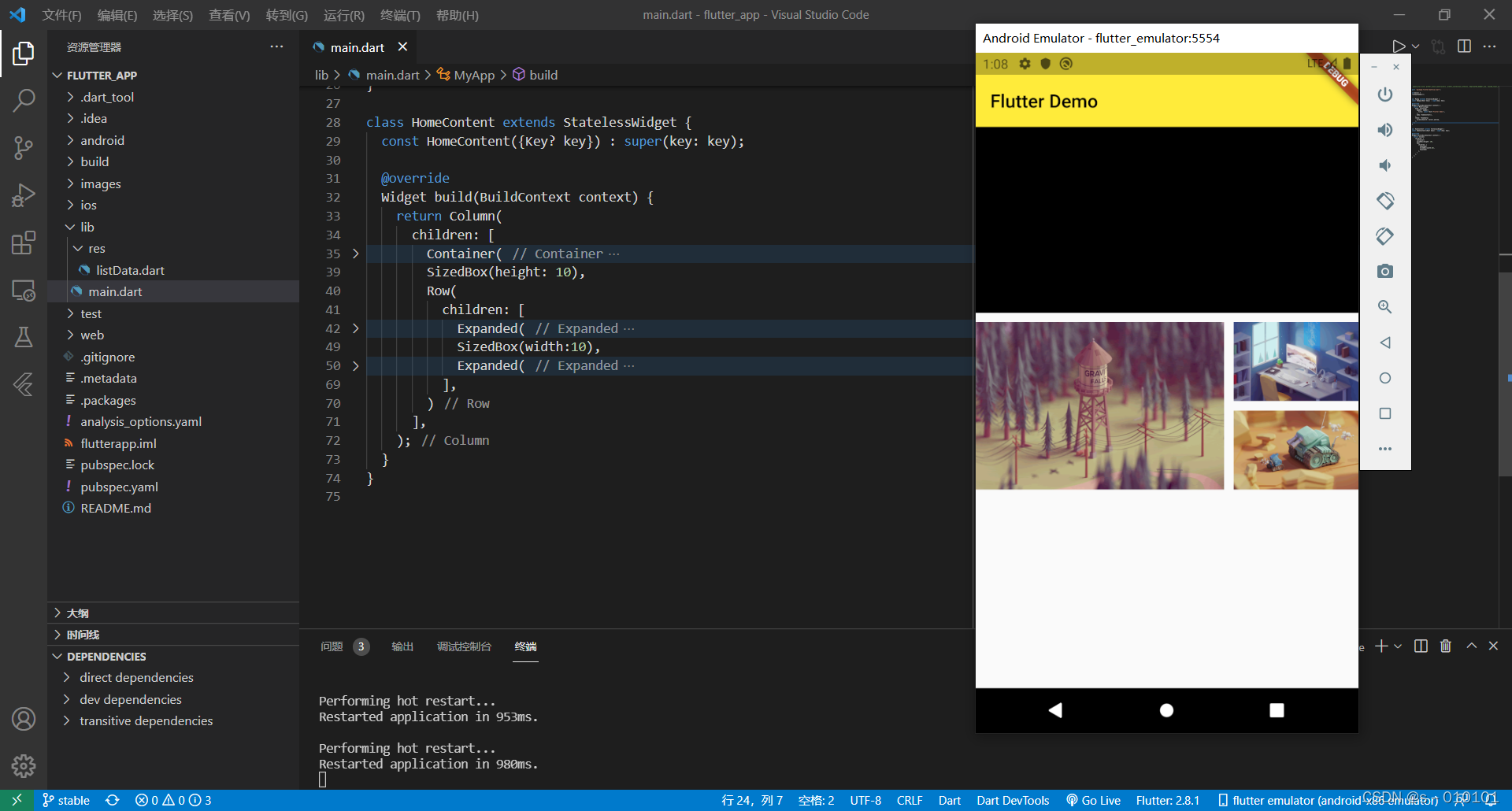Open the Run and Debug view

pos(24,194)
